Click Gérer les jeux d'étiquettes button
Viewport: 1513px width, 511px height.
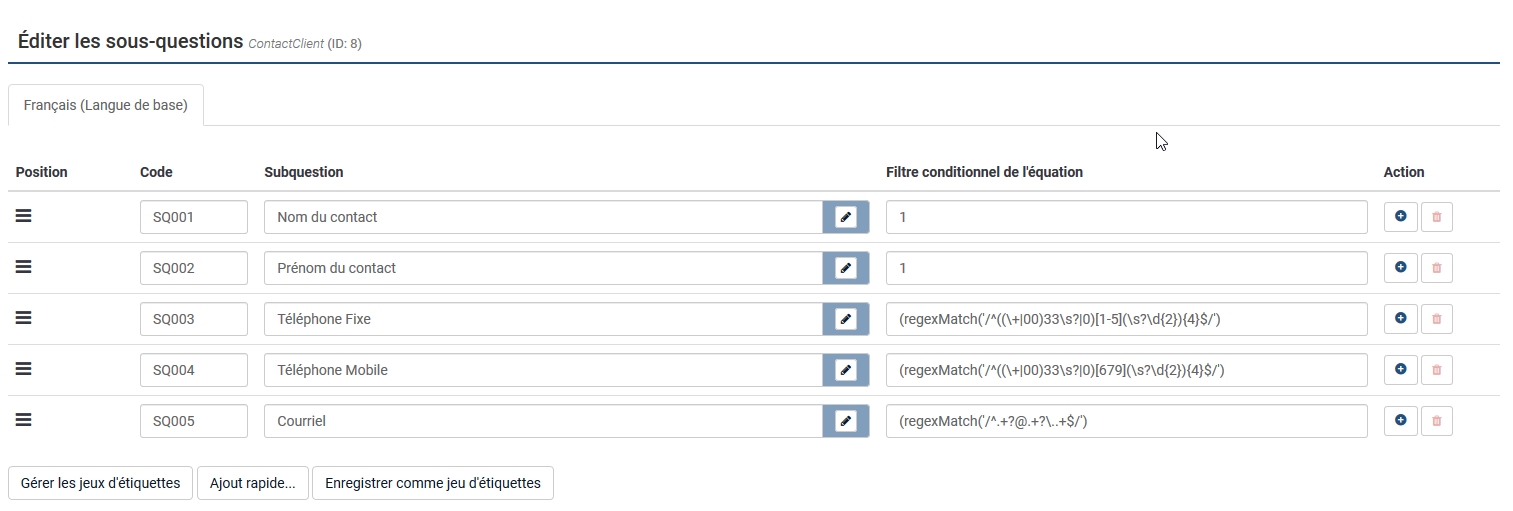(100, 483)
